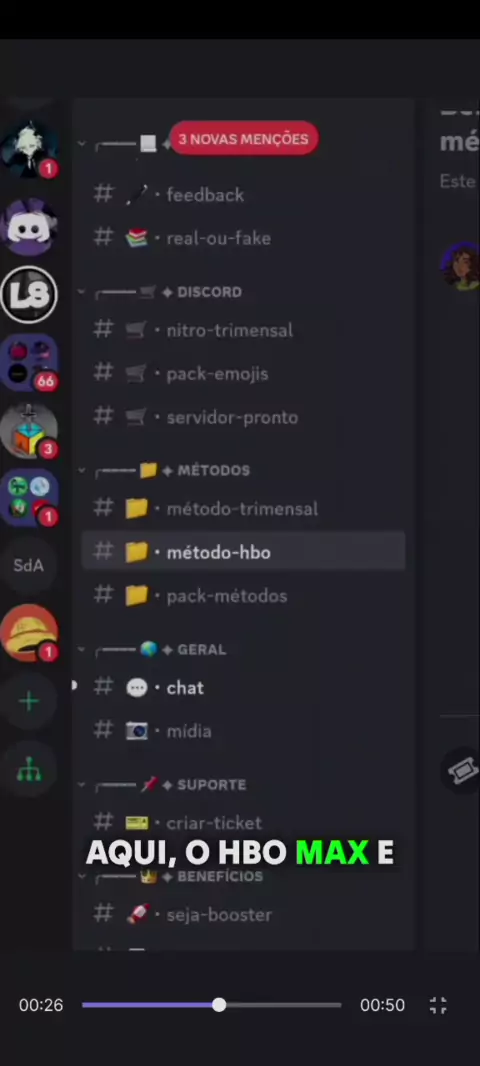The height and width of the screenshot is (1066, 480).
Task: Open the criar-ticket channel
Action: coord(243,823)
